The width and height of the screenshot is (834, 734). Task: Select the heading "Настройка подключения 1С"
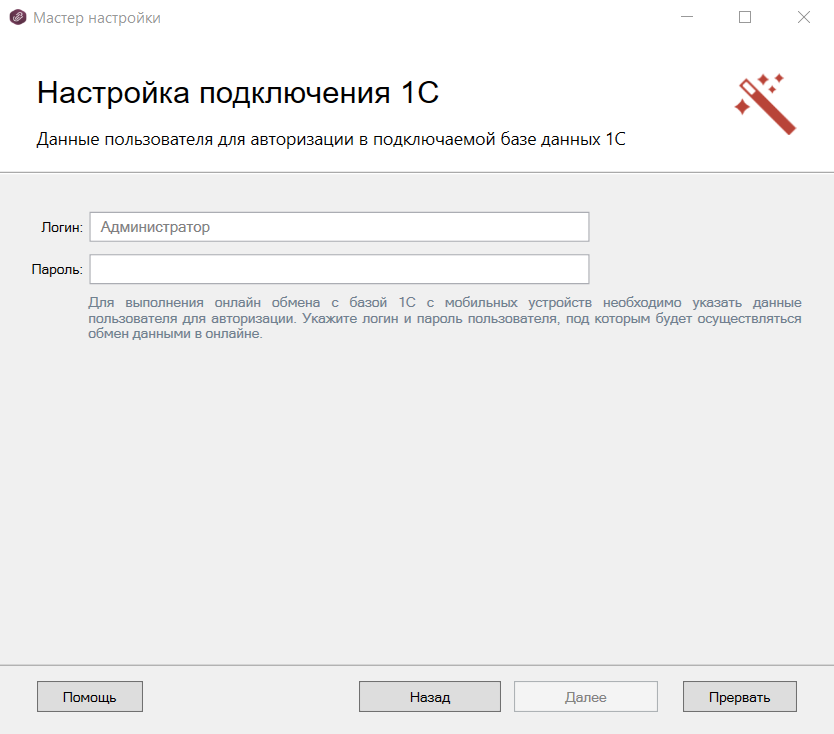click(x=238, y=93)
